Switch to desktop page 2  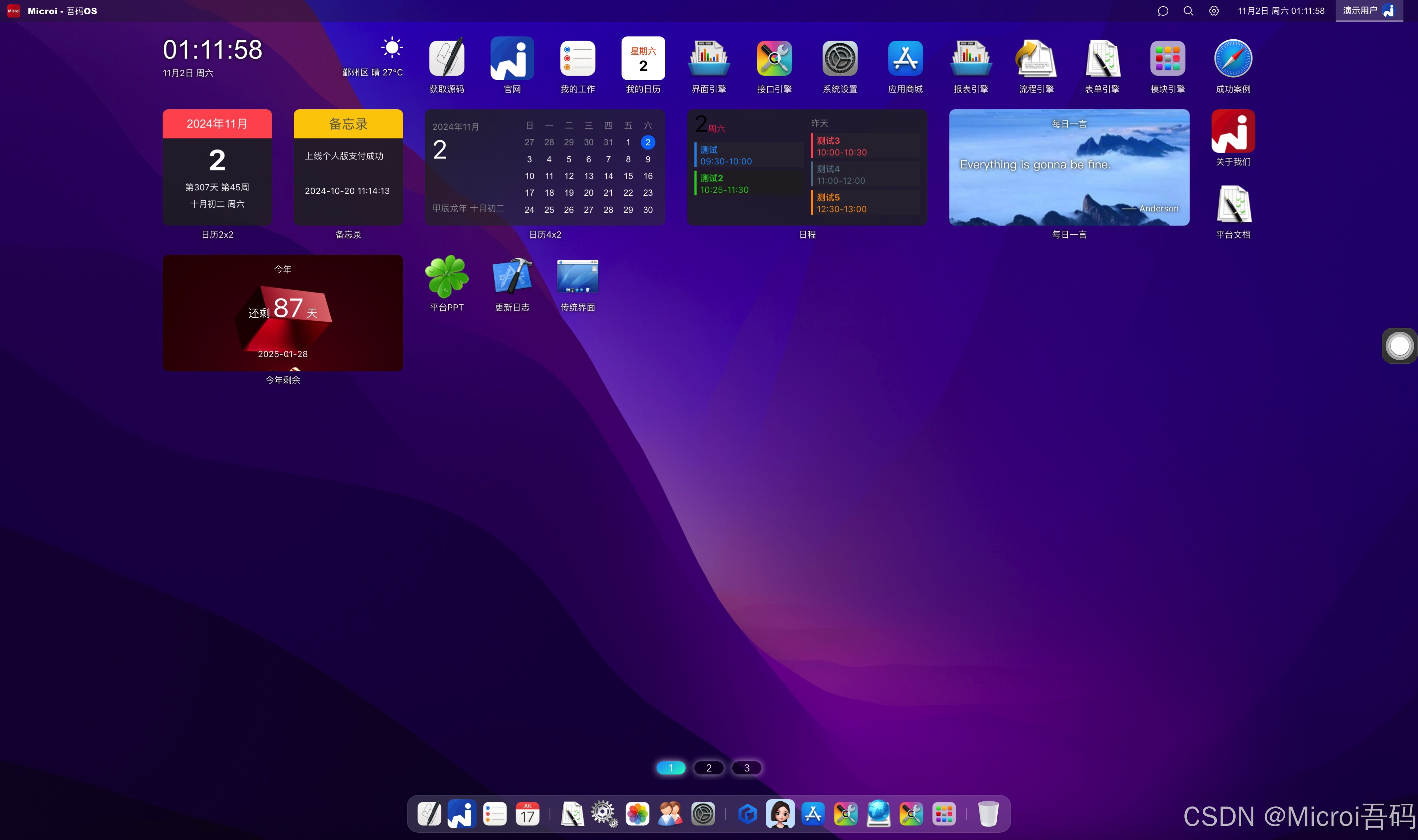pyautogui.click(x=708, y=768)
